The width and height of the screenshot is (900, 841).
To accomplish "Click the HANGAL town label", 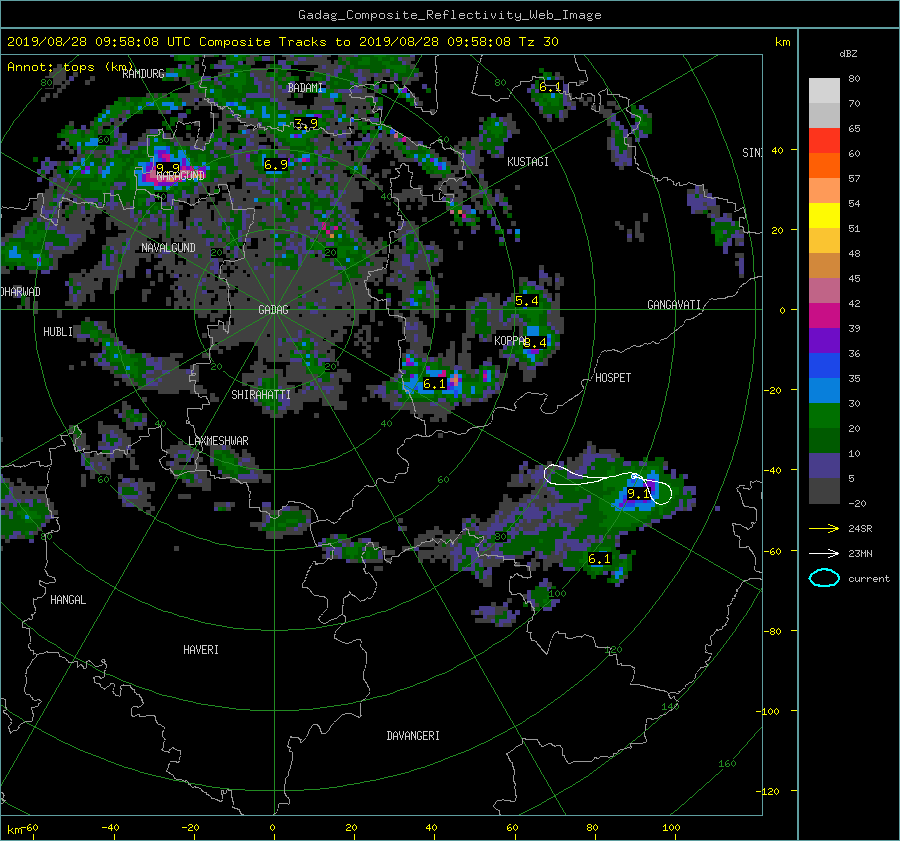I will click(68, 600).
